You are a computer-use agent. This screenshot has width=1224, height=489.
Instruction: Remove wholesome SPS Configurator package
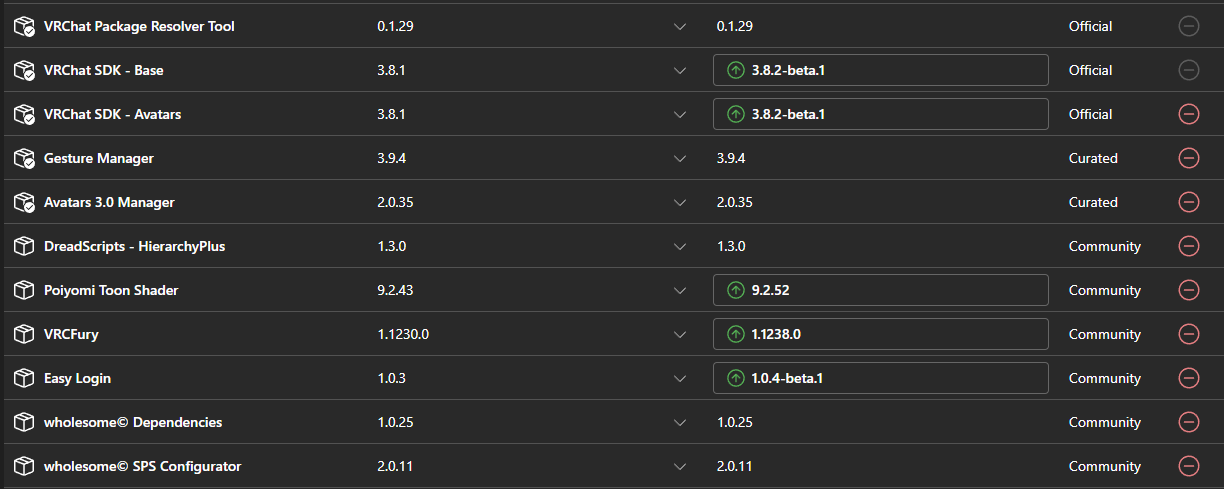coord(1189,466)
